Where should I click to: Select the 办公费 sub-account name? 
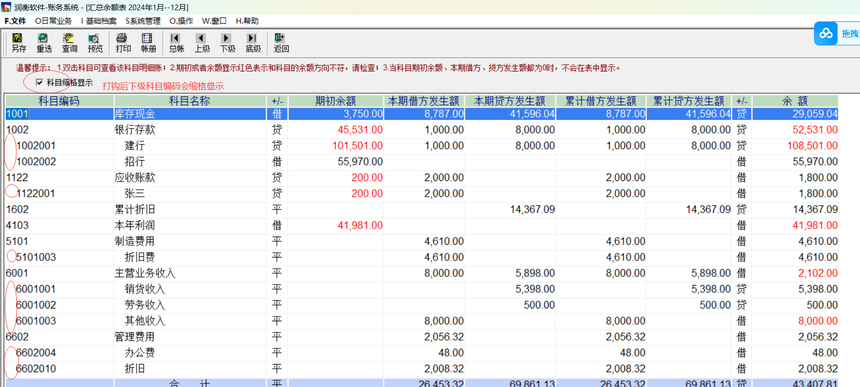[140, 352]
